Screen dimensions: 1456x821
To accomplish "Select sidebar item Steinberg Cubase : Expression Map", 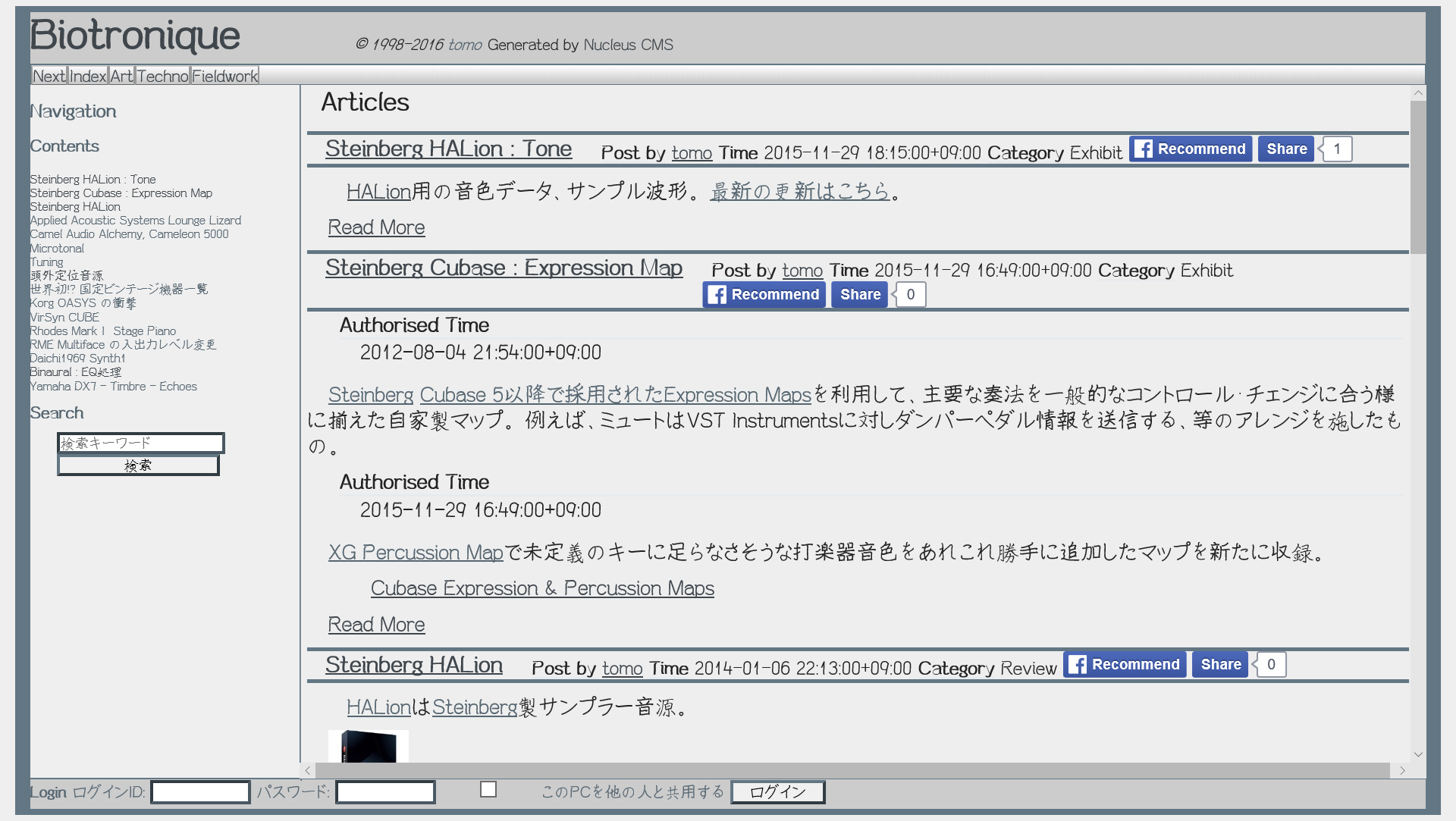I will pos(121,193).
